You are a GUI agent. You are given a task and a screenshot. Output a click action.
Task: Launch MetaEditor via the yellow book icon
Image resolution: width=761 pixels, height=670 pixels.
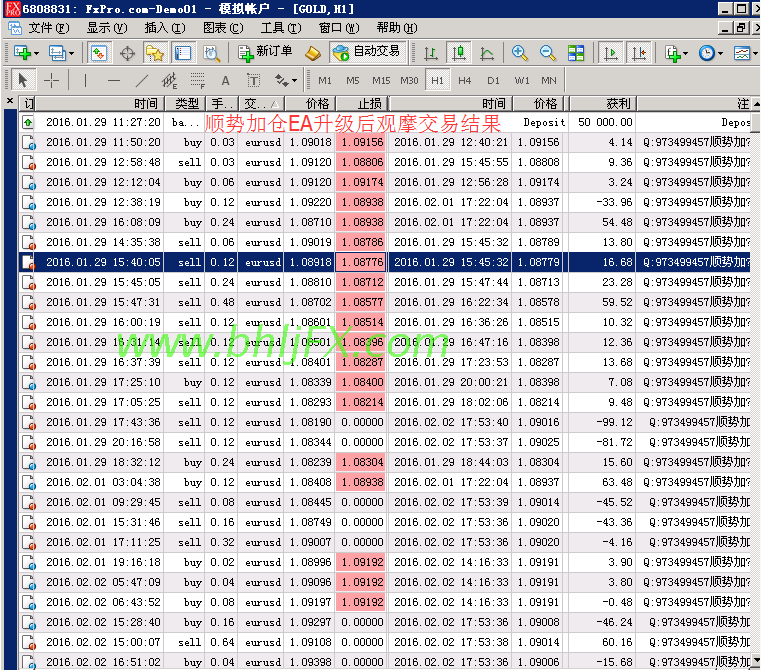point(313,53)
